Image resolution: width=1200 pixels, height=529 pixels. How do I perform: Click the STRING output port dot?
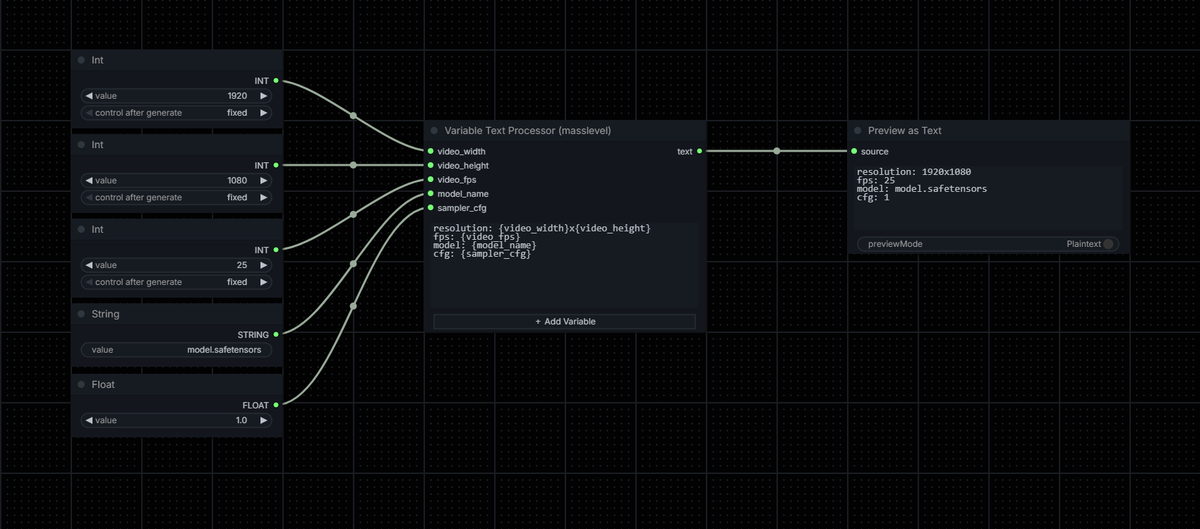click(275, 334)
